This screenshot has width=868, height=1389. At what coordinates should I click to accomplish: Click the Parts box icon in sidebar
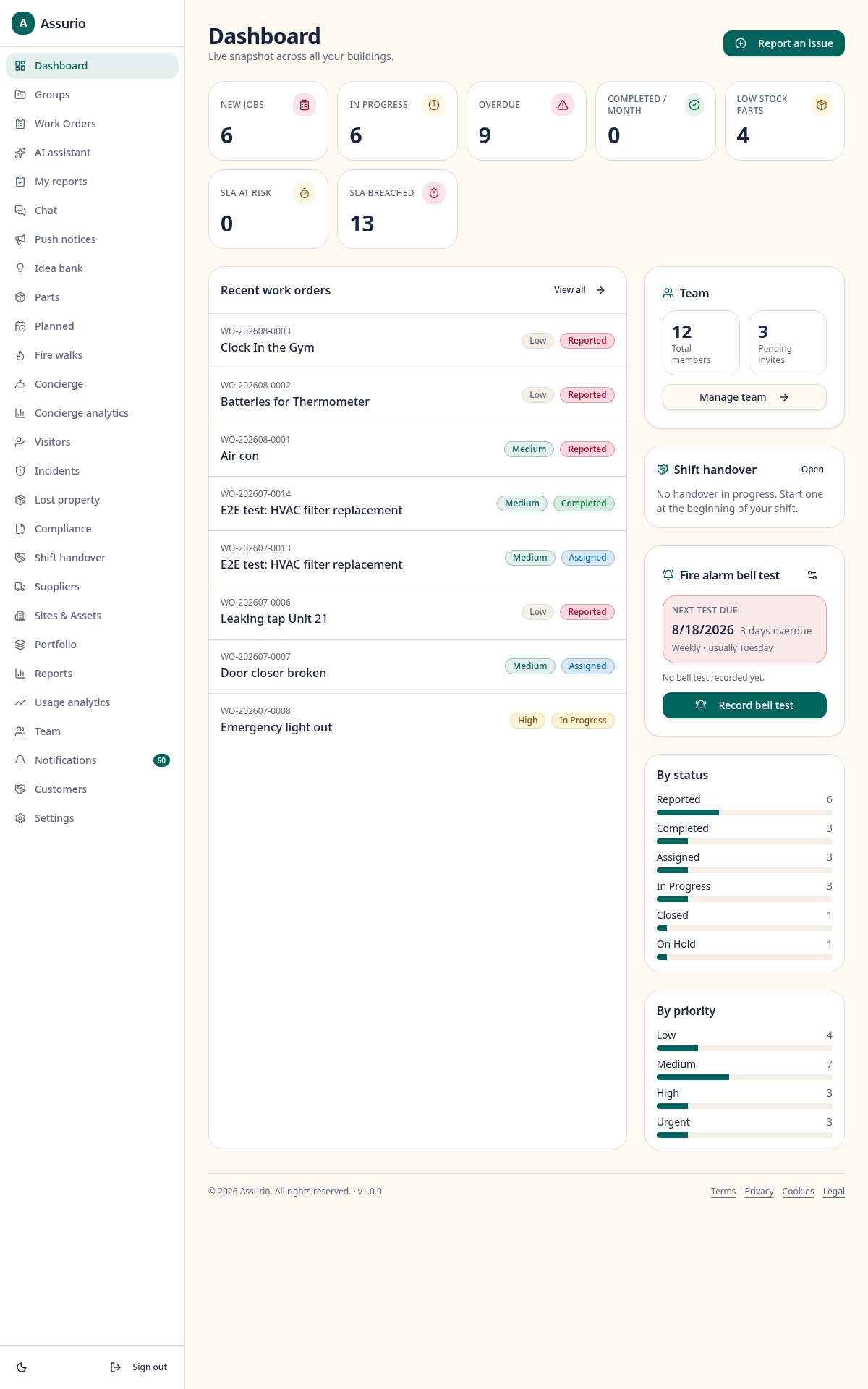point(20,297)
